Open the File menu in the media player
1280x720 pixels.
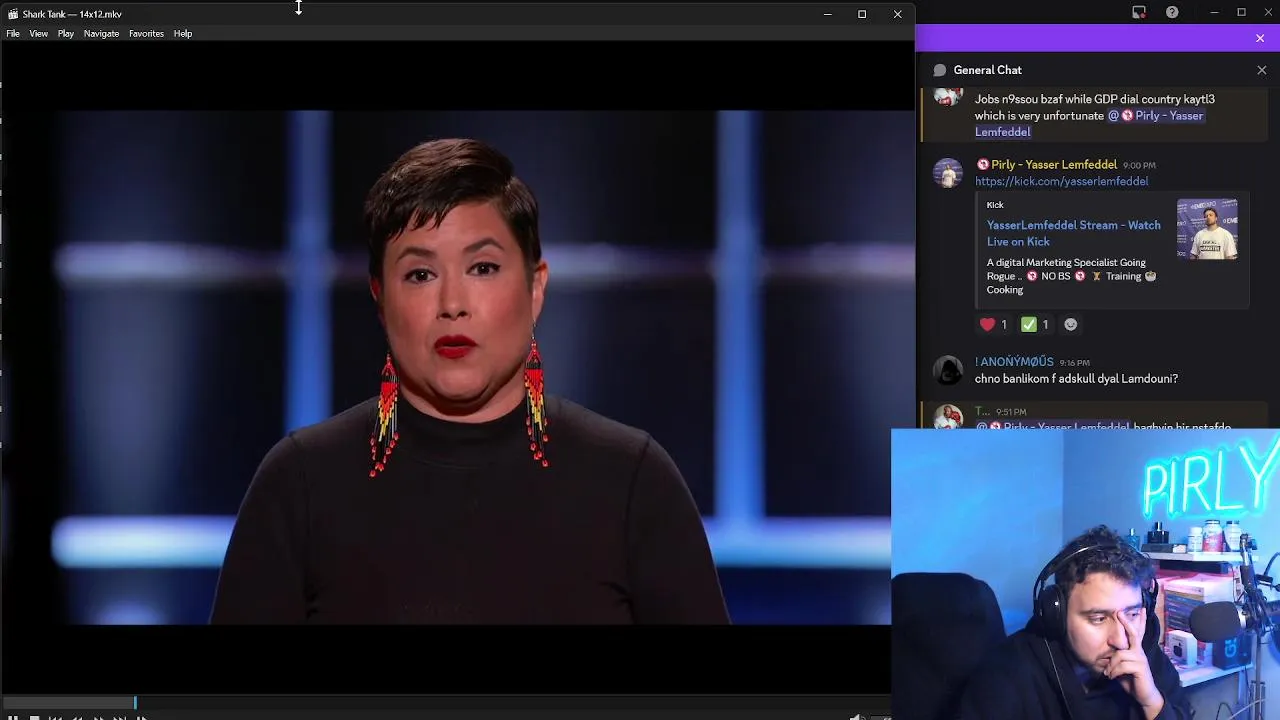[13, 34]
